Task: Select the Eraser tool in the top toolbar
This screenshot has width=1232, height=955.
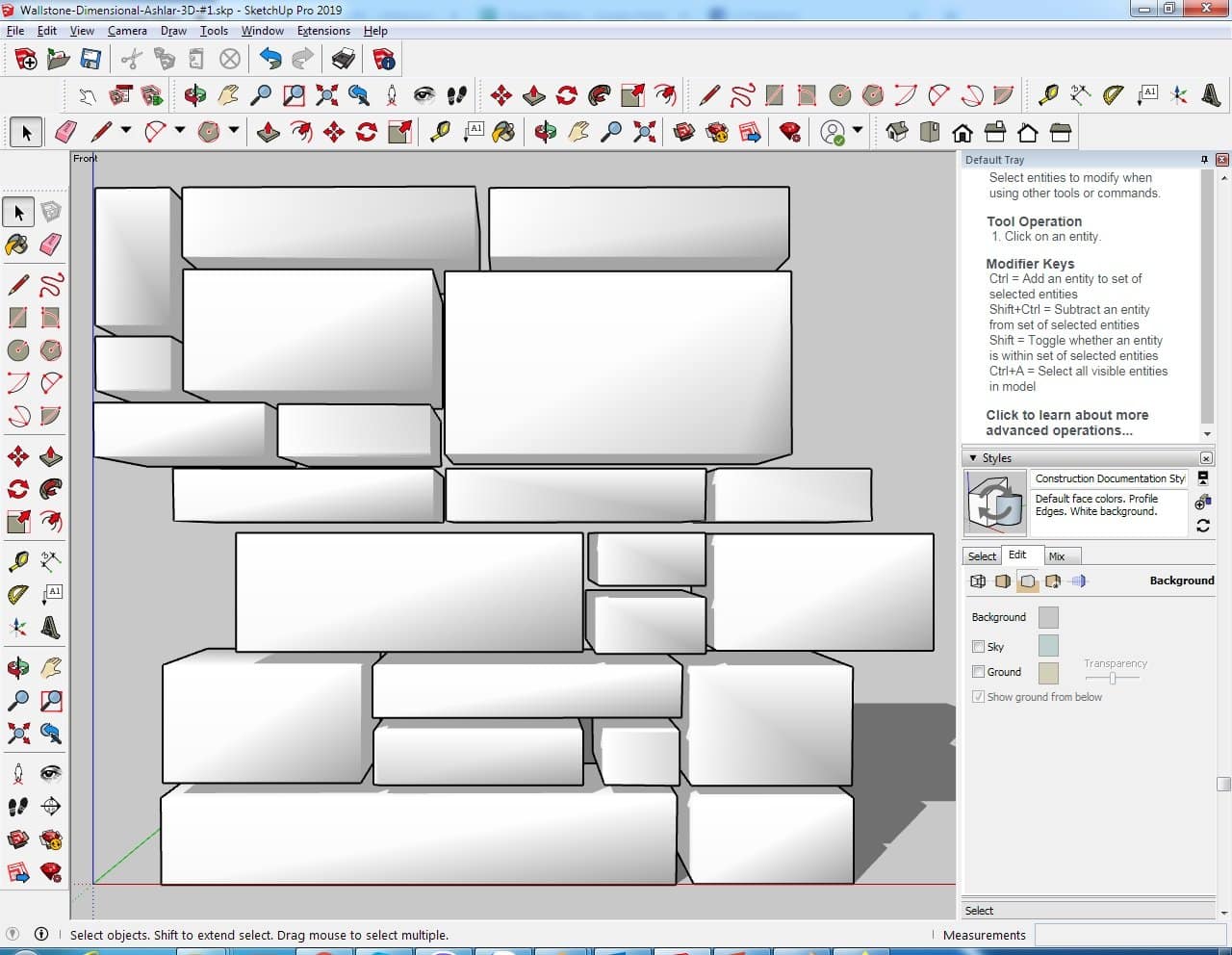Action: click(x=66, y=132)
